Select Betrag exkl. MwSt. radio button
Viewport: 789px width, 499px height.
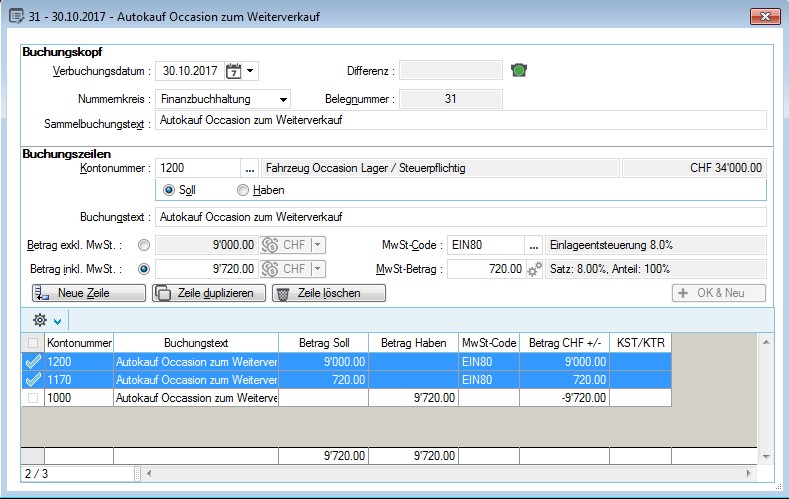coord(144,245)
